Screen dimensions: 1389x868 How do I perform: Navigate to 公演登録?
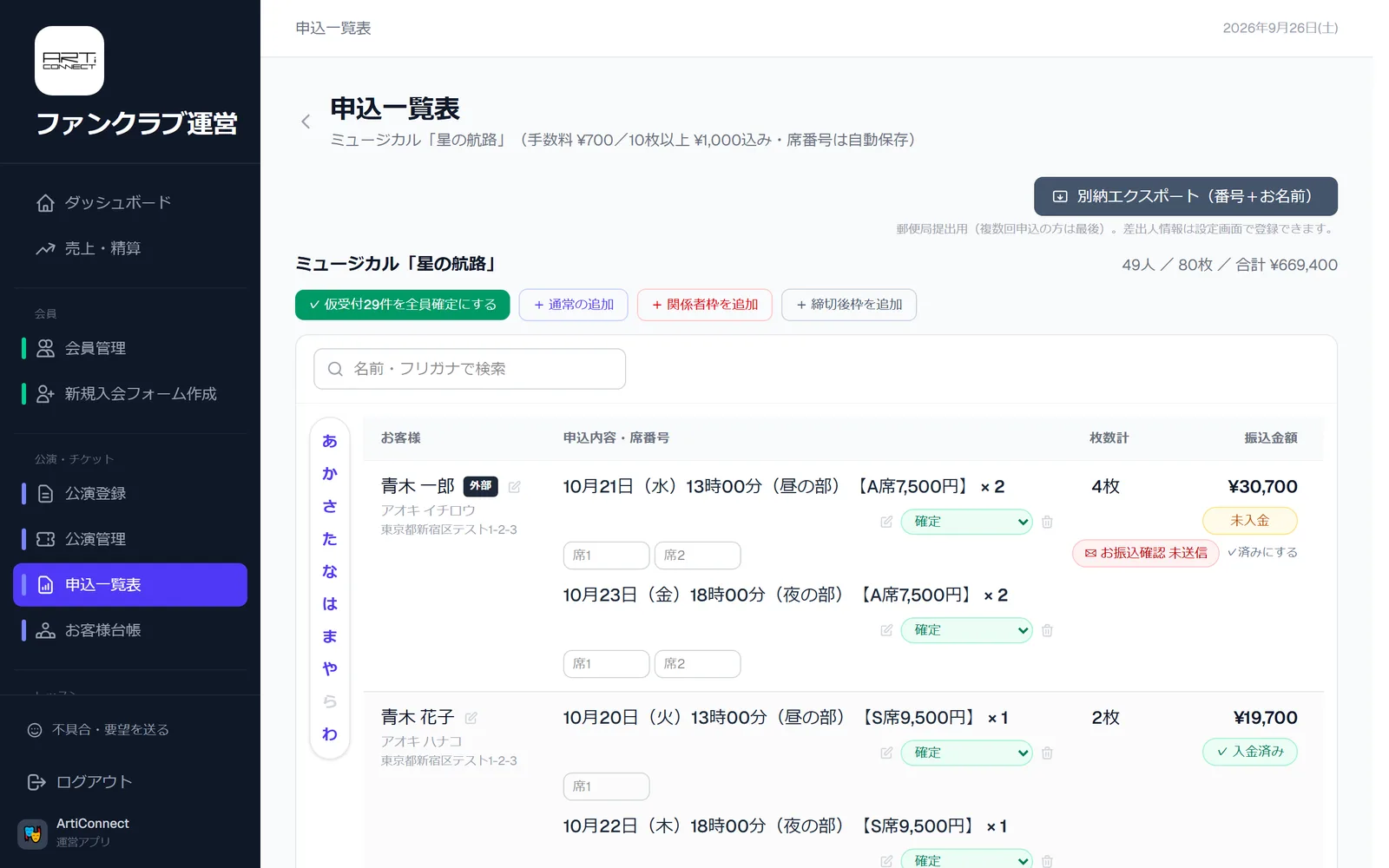[x=130, y=493]
